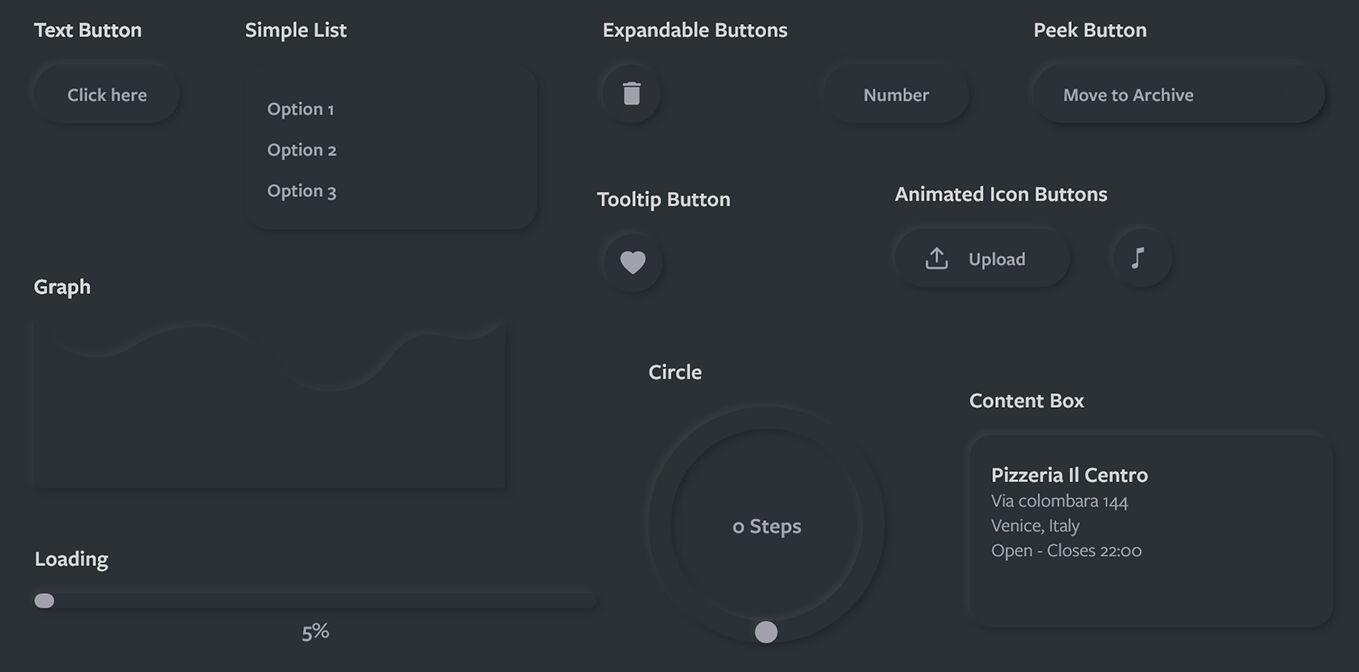This screenshot has height=672, width=1359.
Task: Click the 5% percentage label
Action: [x=314, y=631]
